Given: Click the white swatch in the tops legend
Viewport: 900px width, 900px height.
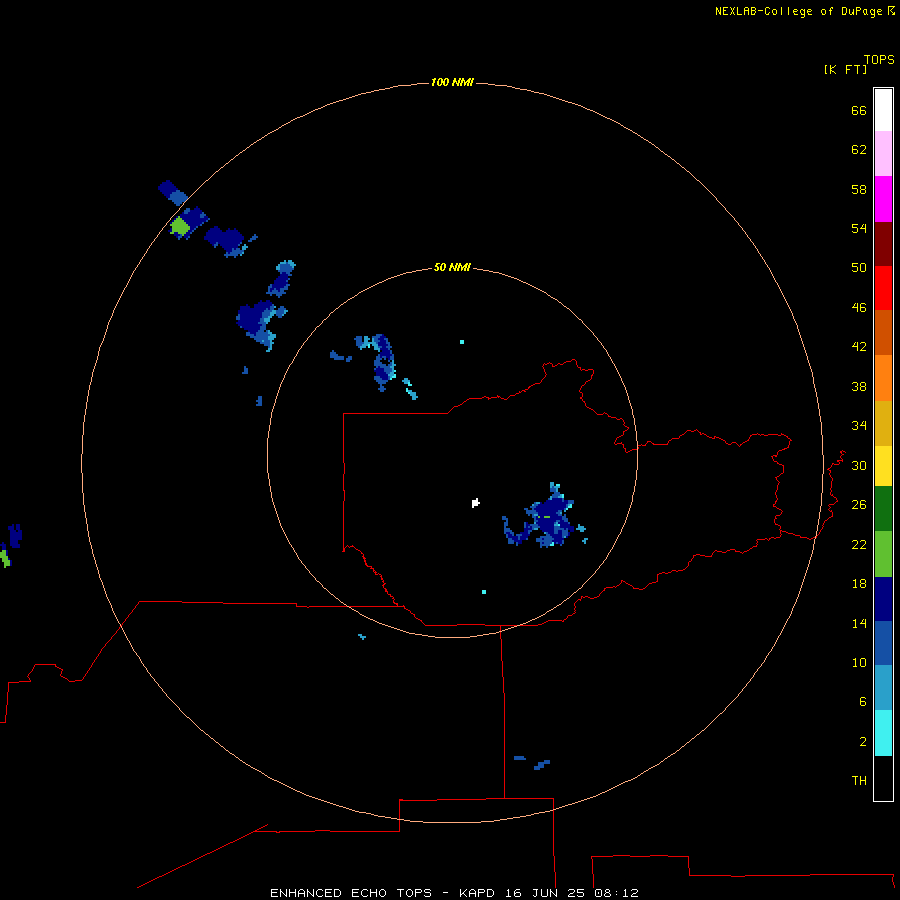Looking at the screenshot, I should [x=883, y=110].
